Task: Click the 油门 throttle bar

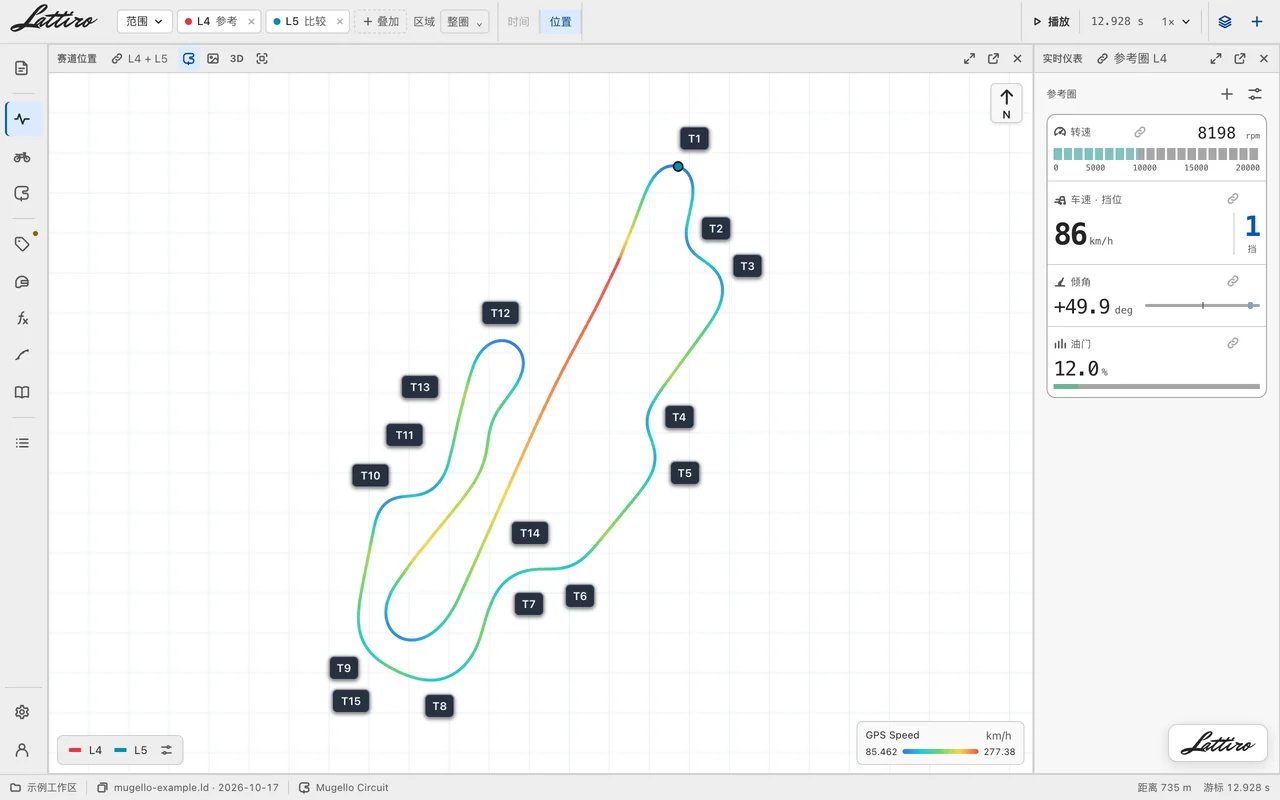Action: pyautogui.click(x=1156, y=386)
